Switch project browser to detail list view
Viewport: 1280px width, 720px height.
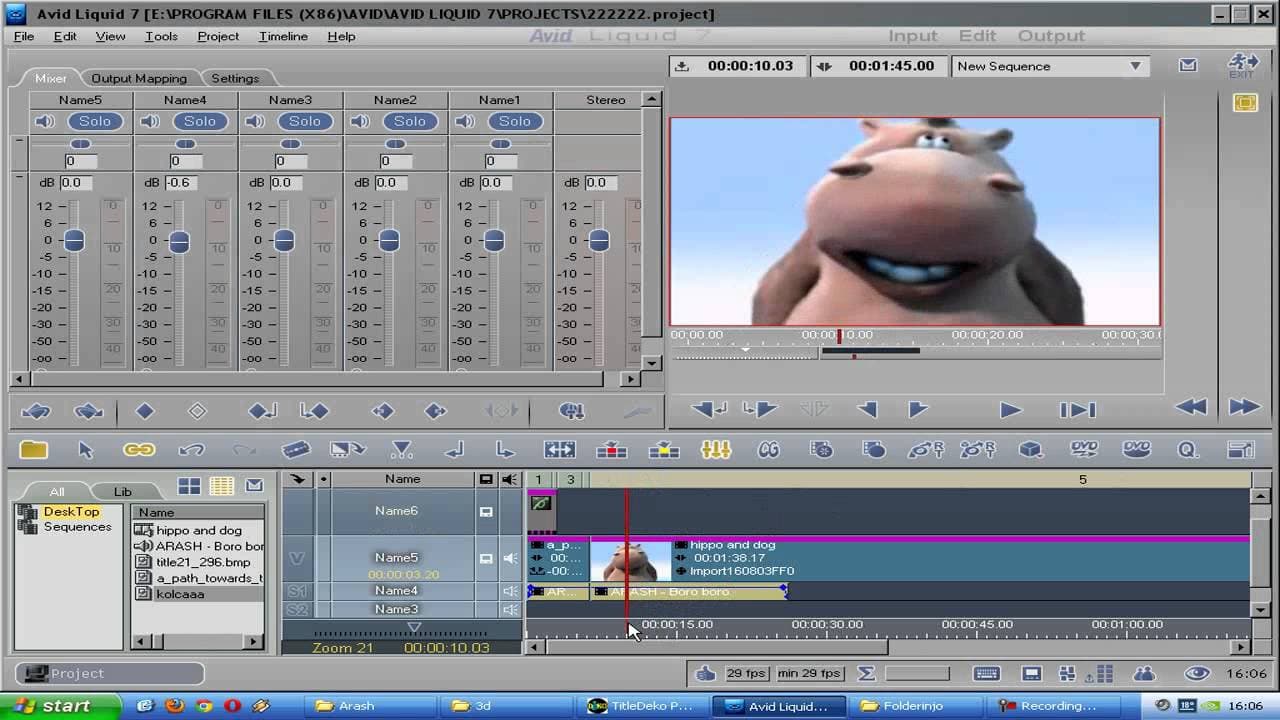tap(222, 486)
